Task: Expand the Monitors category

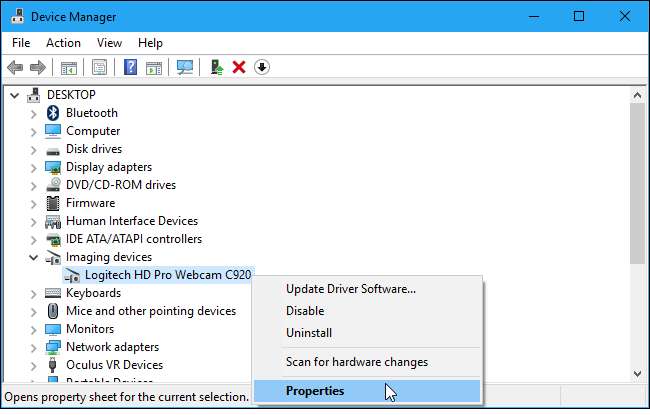Action: 34,330
